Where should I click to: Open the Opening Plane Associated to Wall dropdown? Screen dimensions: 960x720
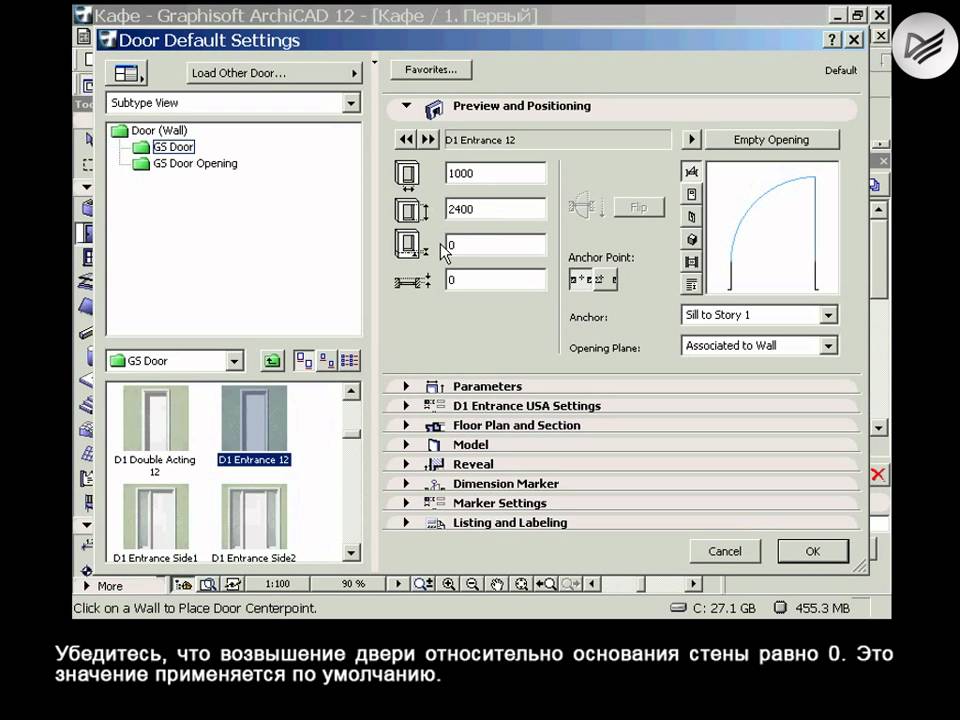828,346
